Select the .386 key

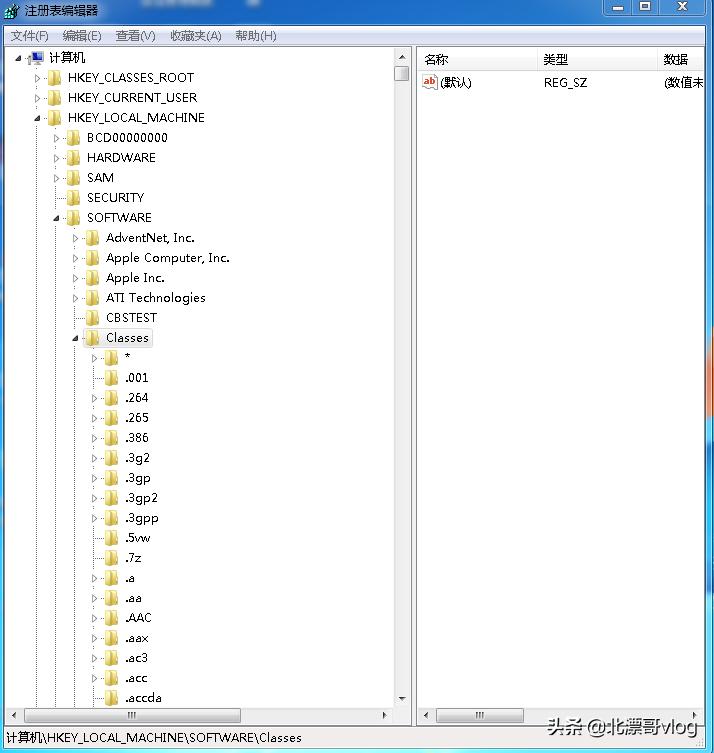coord(137,438)
